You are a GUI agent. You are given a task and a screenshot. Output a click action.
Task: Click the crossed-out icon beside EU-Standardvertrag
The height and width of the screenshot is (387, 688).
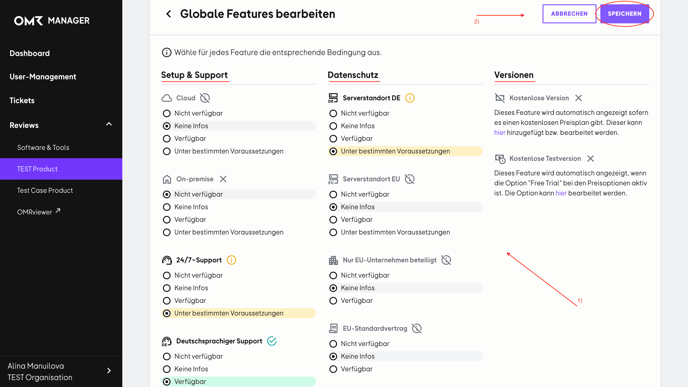pyautogui.click(x=417, y=328)
